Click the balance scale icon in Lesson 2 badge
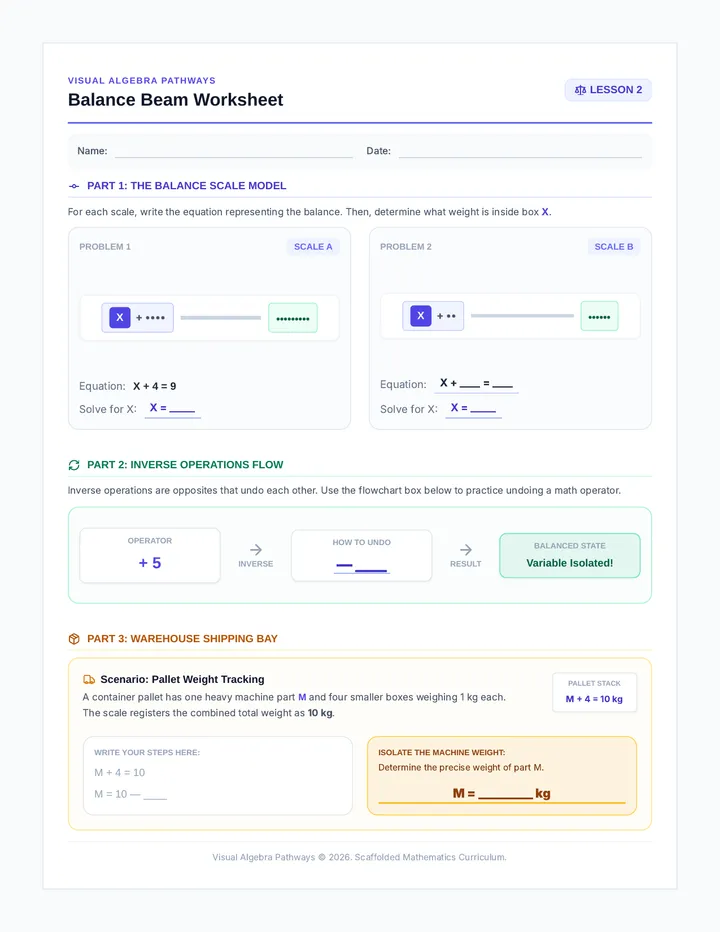This screenshot has width=720, height=932. pyautogui.click(x=580, y=90)
